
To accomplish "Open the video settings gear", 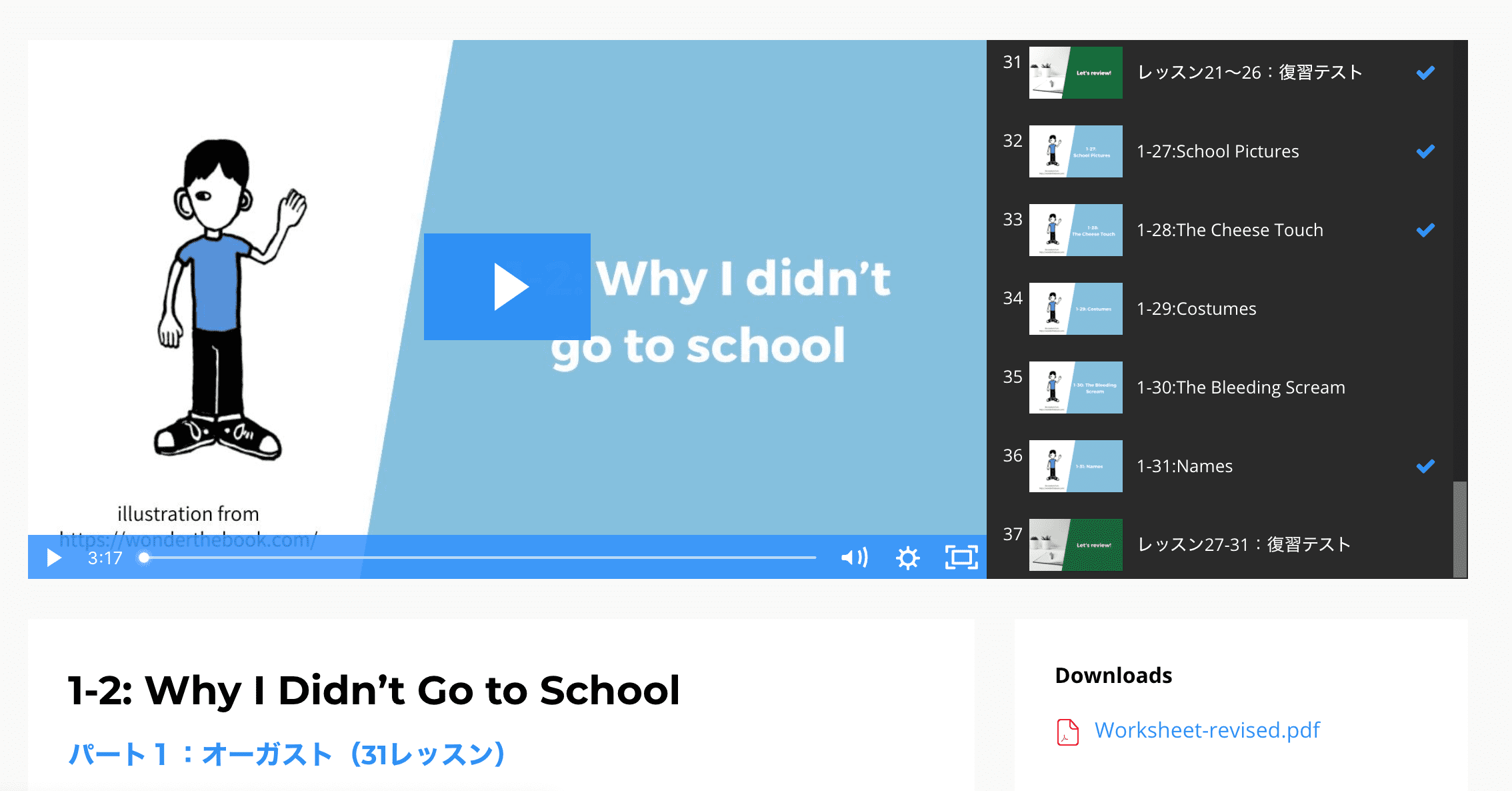I will coord(907,558).
